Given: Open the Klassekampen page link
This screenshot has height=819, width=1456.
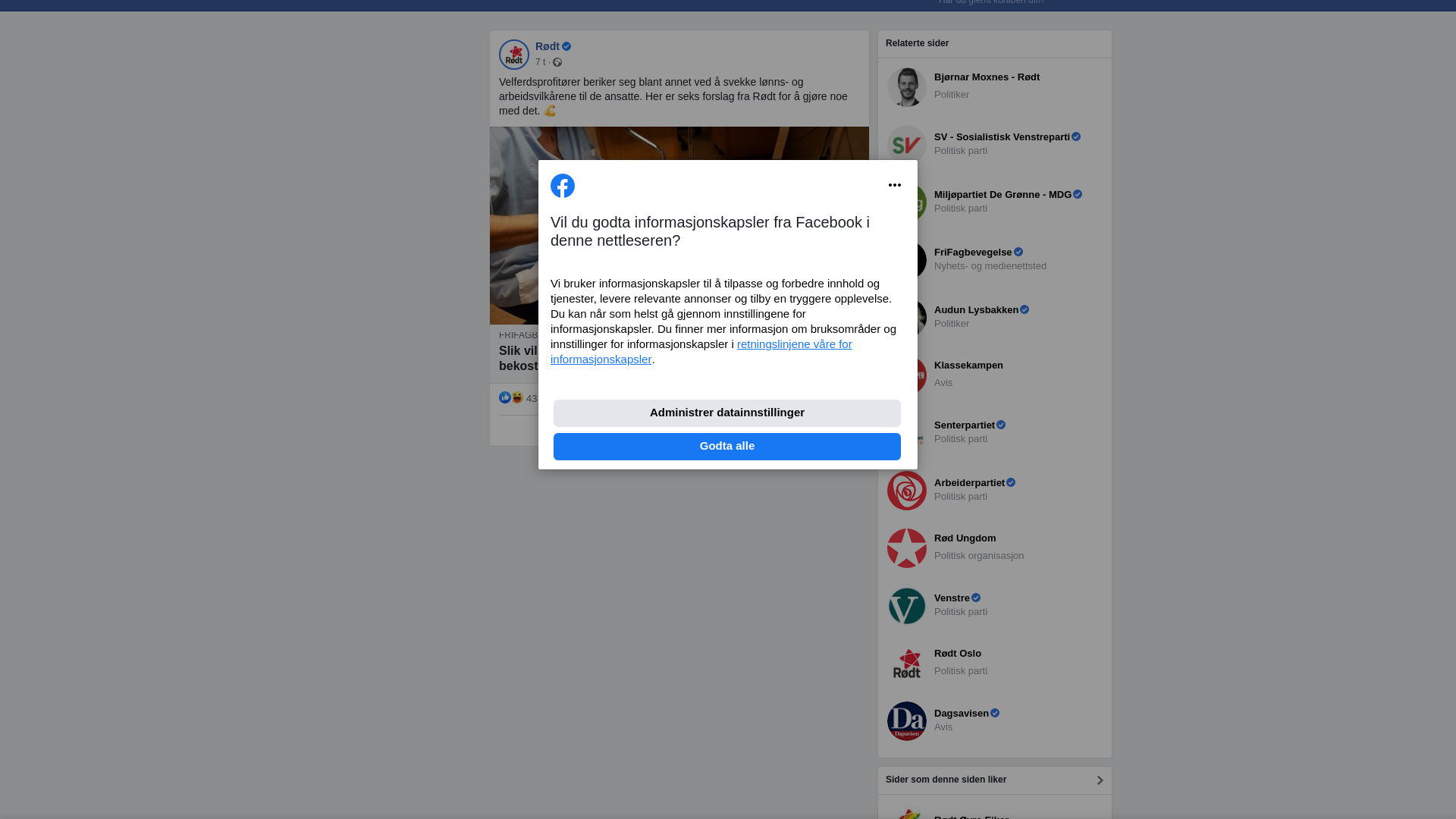Looking at the screenshot, I should (968, 366).
